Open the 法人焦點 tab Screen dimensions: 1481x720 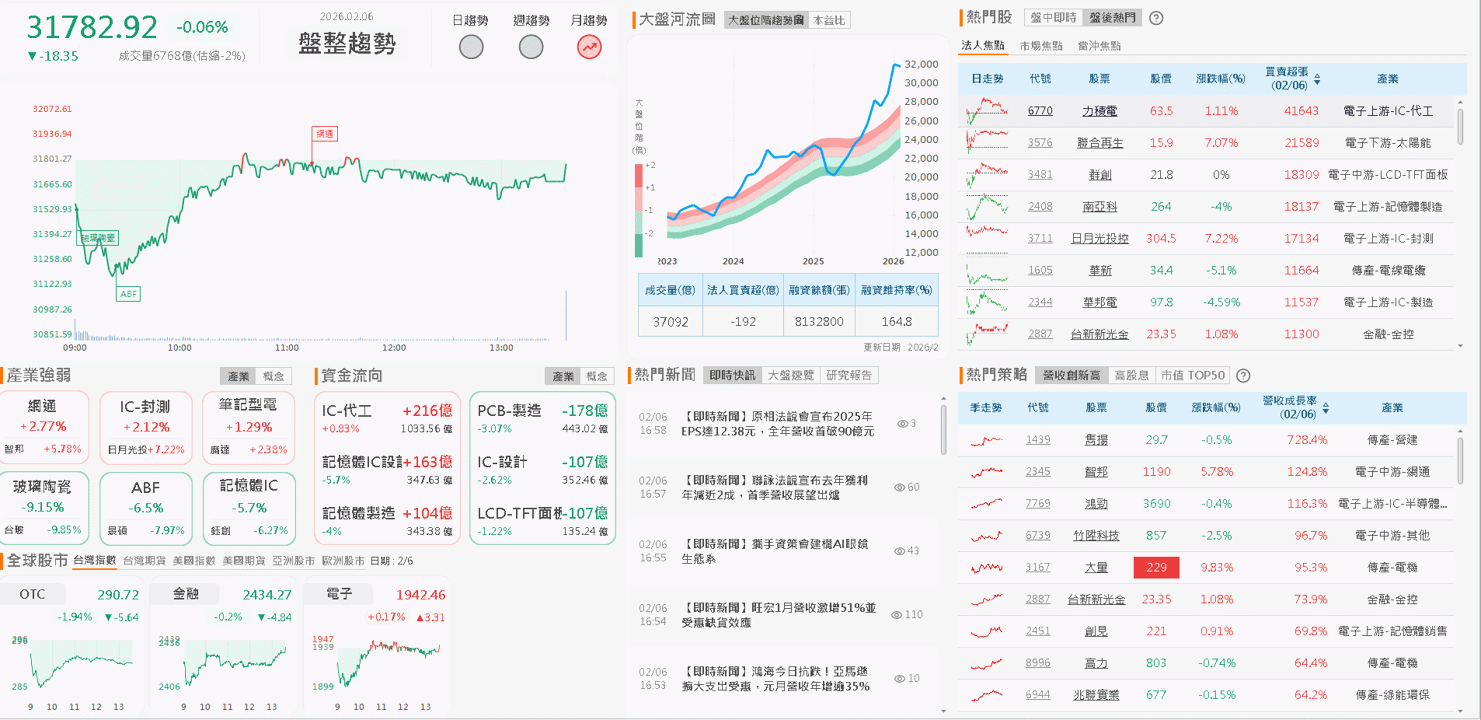[x=983, y=46]
